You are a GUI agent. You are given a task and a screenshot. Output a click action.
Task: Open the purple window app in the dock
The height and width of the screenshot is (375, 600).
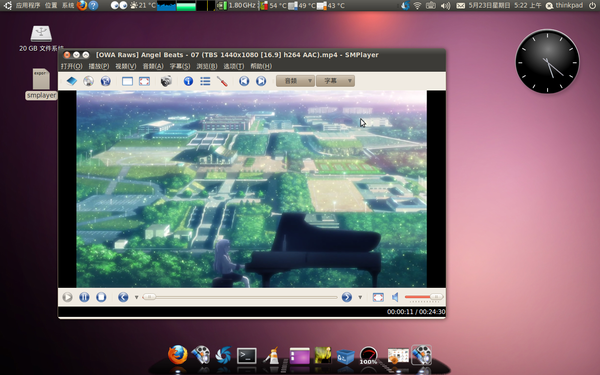pos(300,356)
